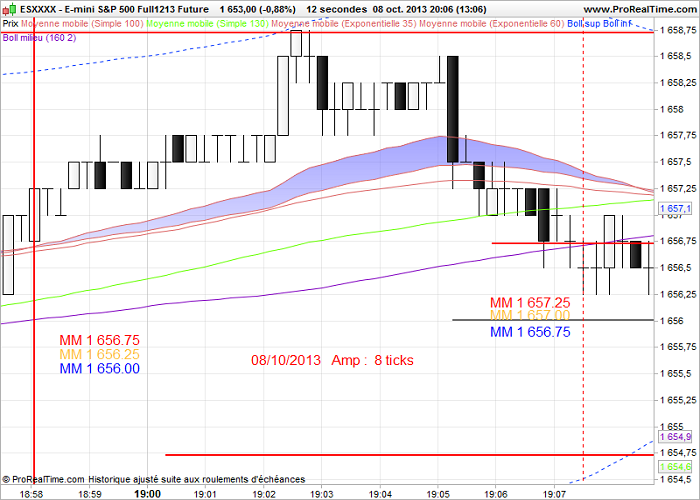Select the Boll inf indicator label

[x=618, y=24]
